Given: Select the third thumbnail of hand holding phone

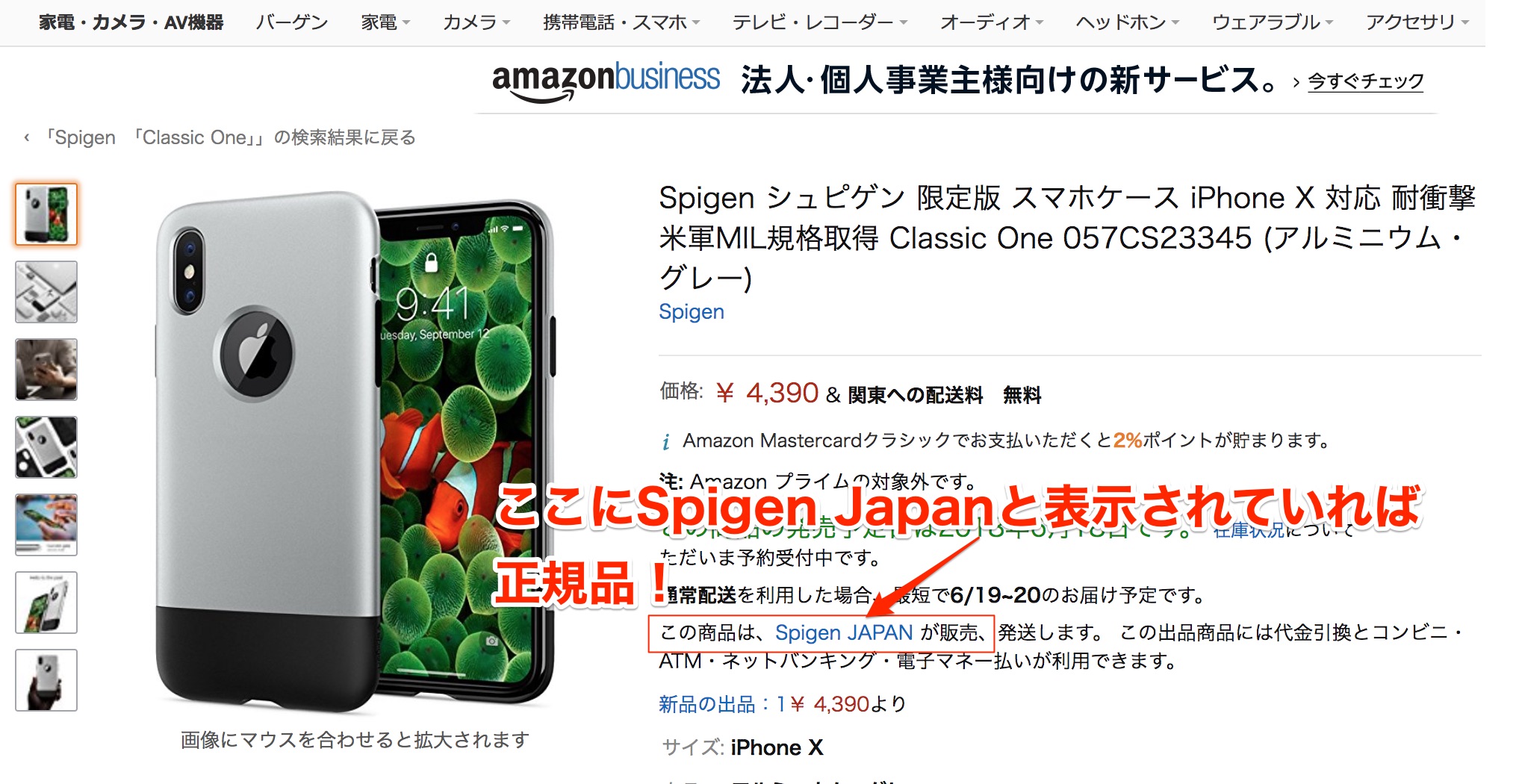Looking at the screenshot, I should [x=46, y=370].
